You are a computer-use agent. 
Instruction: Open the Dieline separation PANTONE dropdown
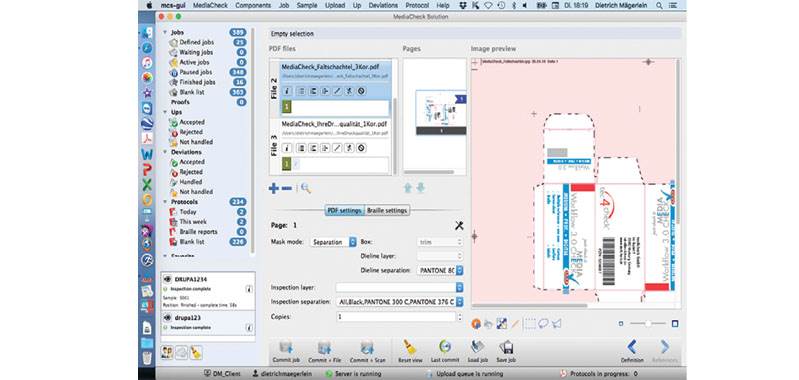[x=440, y=270]
